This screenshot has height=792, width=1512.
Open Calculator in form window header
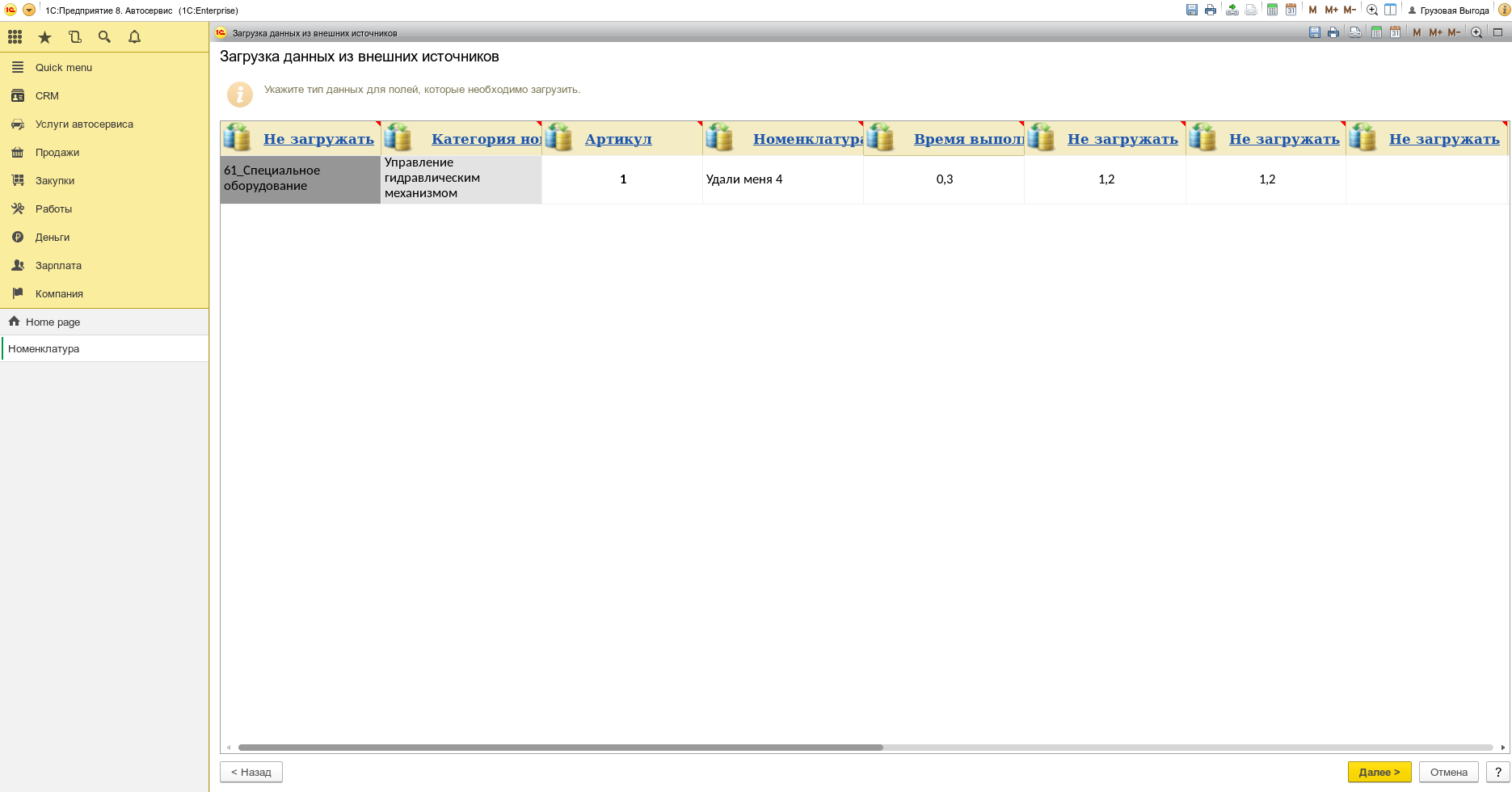point(1376,32)
